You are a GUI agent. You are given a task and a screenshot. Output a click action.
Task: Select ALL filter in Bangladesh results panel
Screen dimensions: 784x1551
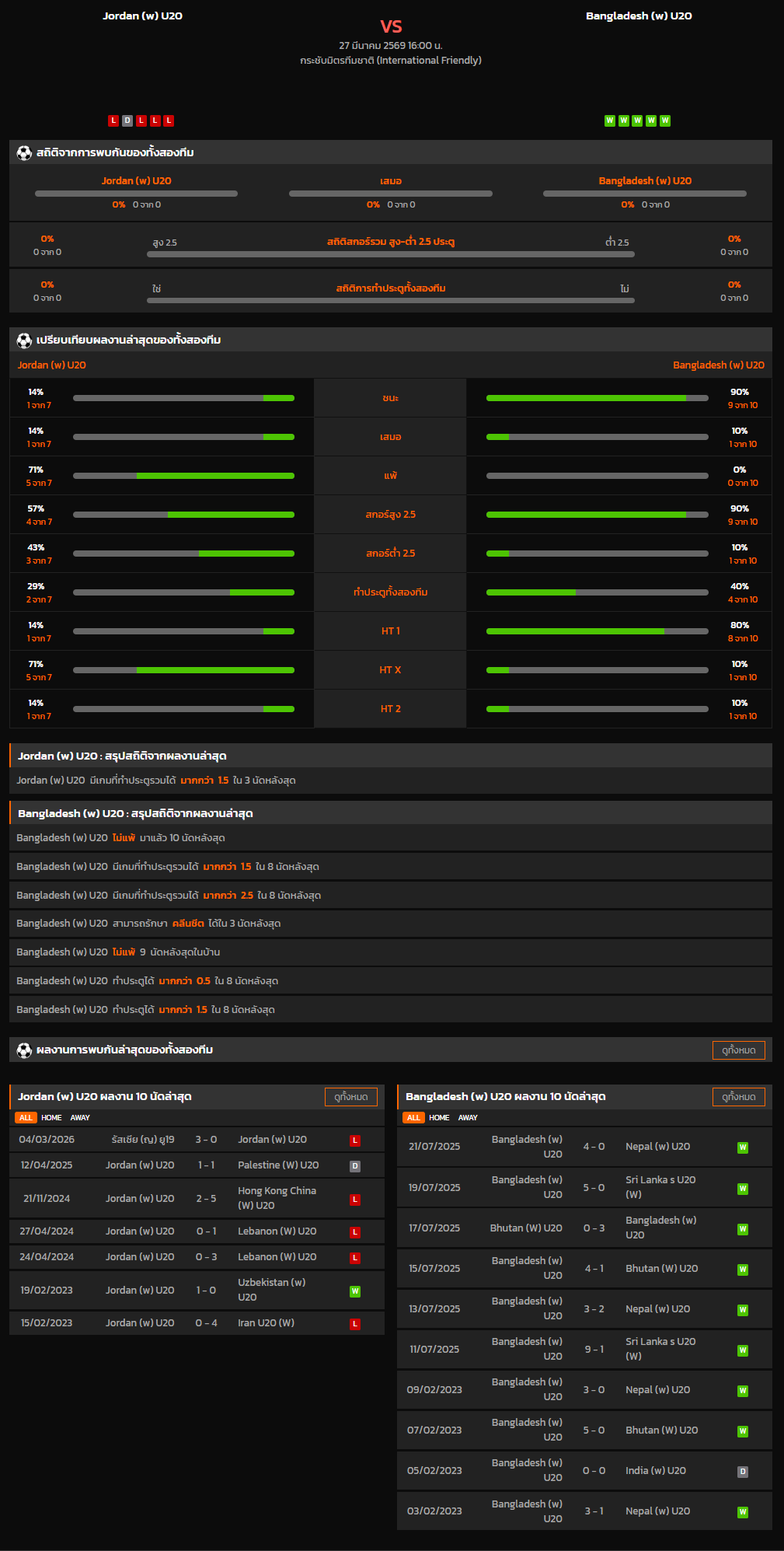pos(413,1118)
